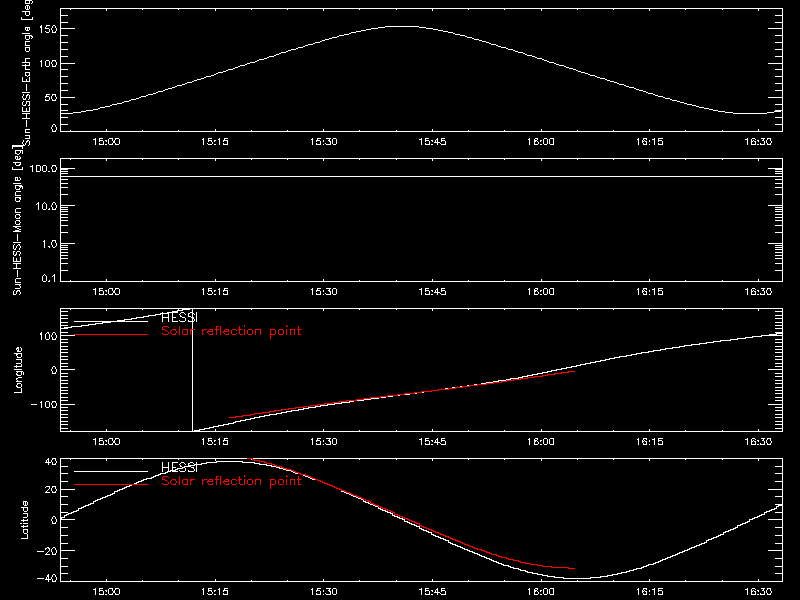The height and width of the screenshot is (600, 800).
Task: Select "HESSI" legend text in Longitude plot
Action: tap(179, 317)
